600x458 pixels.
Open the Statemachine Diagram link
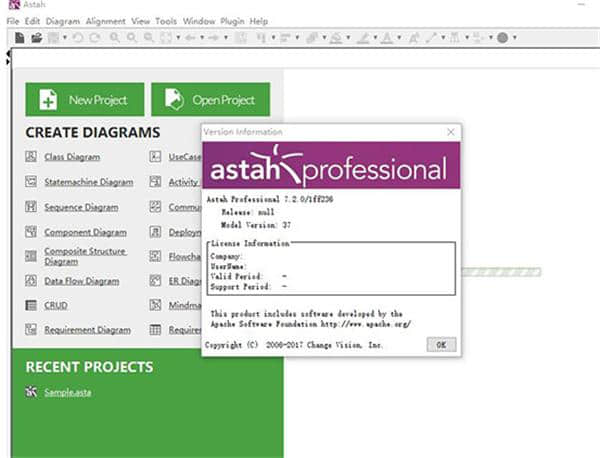[x=88, y=183]
